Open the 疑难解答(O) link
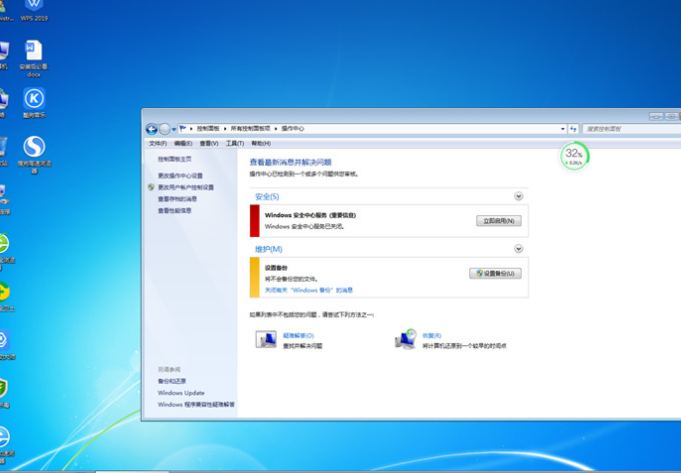681x473 pixels. [298, 335]
